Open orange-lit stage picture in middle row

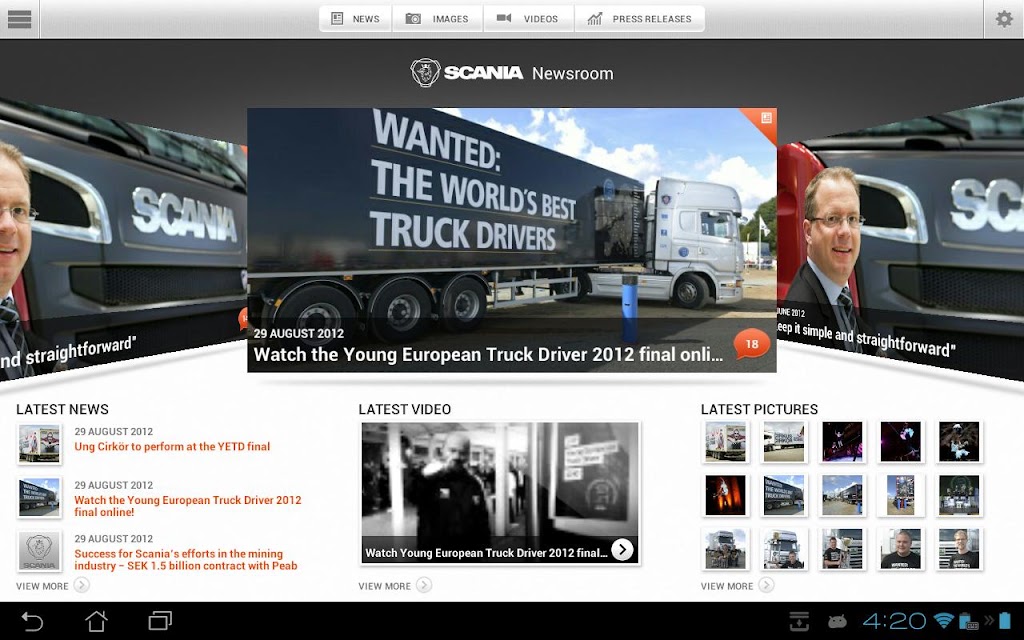(x=726, y=495)
